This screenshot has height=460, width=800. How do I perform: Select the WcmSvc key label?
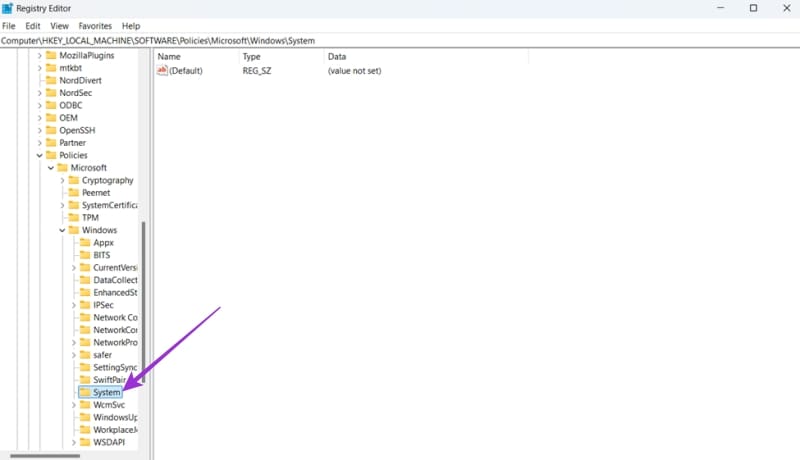tap(109, 405)
